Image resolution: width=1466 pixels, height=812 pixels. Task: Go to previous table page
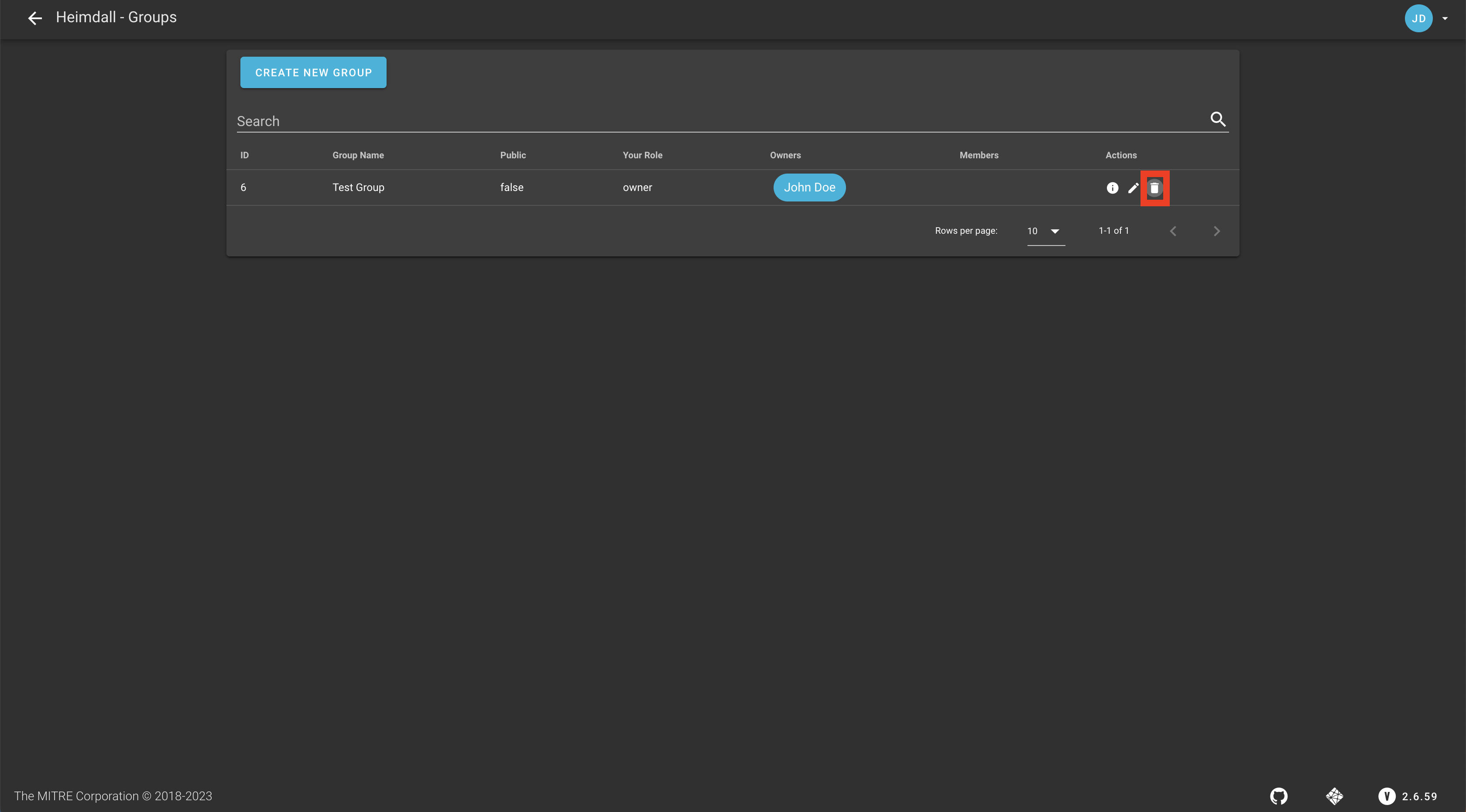(x=1173, y=231)
